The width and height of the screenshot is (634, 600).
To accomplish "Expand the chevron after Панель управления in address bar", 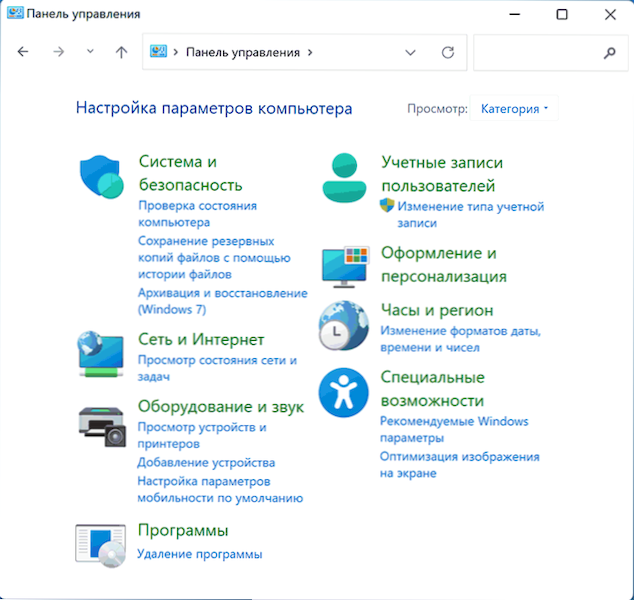I will tap(310, 52).
